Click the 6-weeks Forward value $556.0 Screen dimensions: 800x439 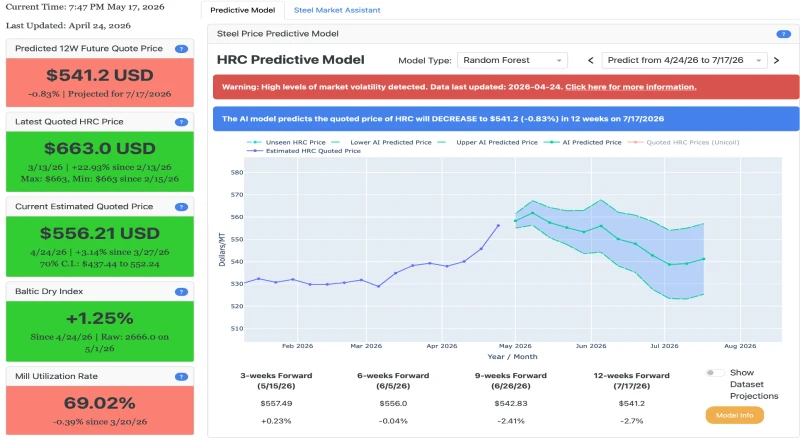[x=393, y=404]
